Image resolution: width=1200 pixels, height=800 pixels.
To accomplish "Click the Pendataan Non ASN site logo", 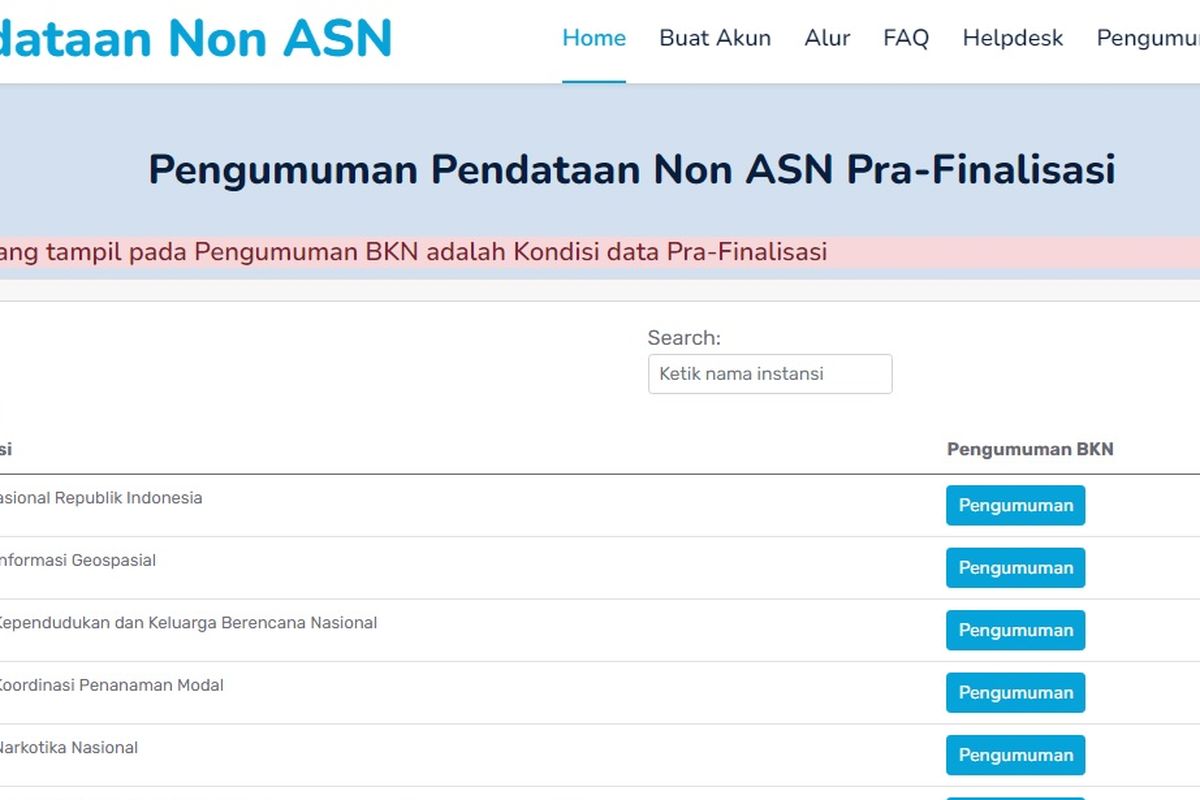I will (x=195, y=36).
